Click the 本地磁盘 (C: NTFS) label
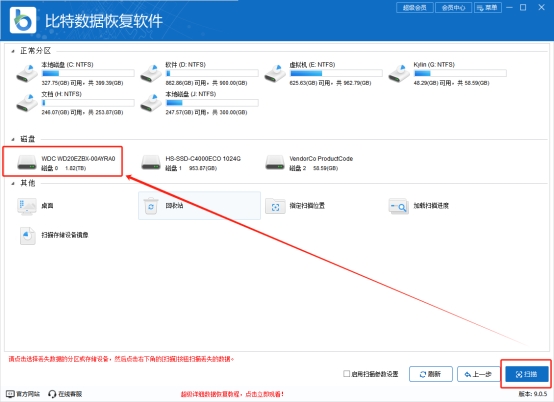Image resolution: width=554 pixels, height=402 pixels. pos(67,65)
